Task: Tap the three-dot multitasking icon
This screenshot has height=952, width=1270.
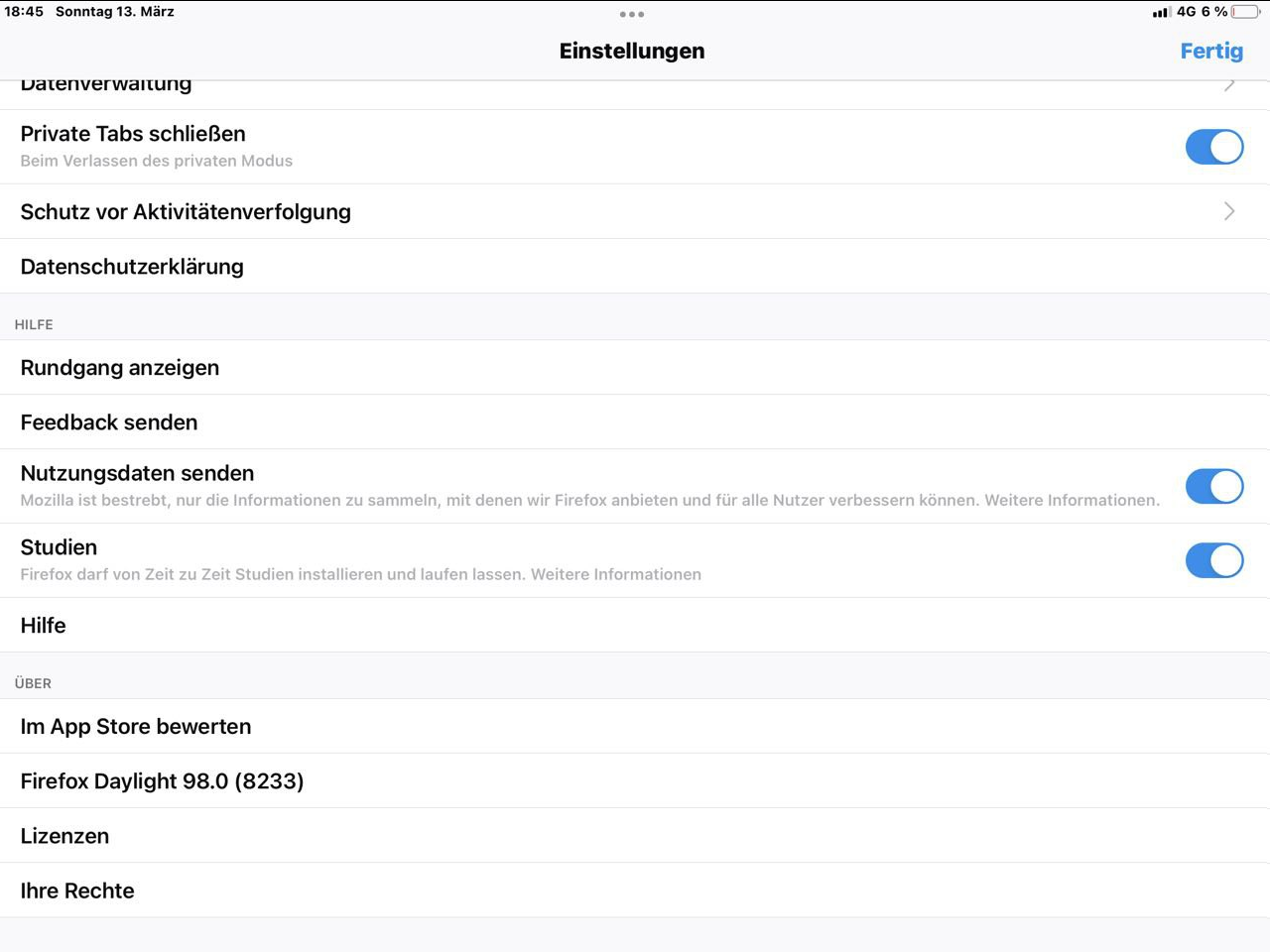Action: (632, 14)
